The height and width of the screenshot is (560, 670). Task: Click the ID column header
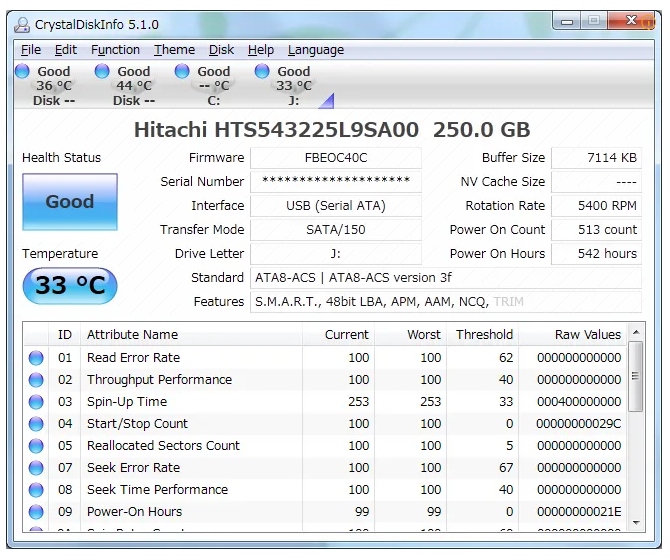click(65, 334)
